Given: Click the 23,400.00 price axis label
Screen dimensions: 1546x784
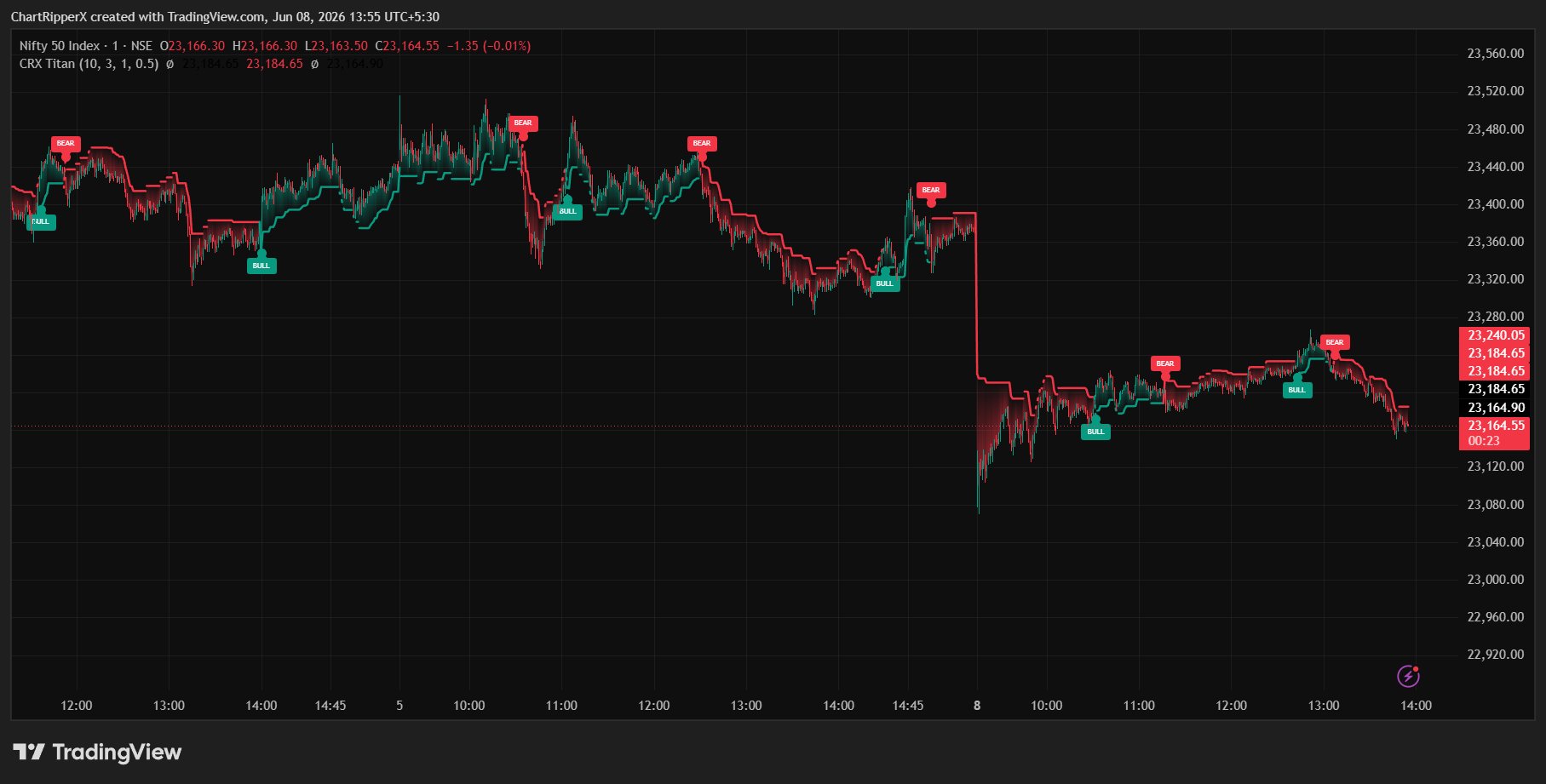Looking at the screenshot, I should 1495,204.
